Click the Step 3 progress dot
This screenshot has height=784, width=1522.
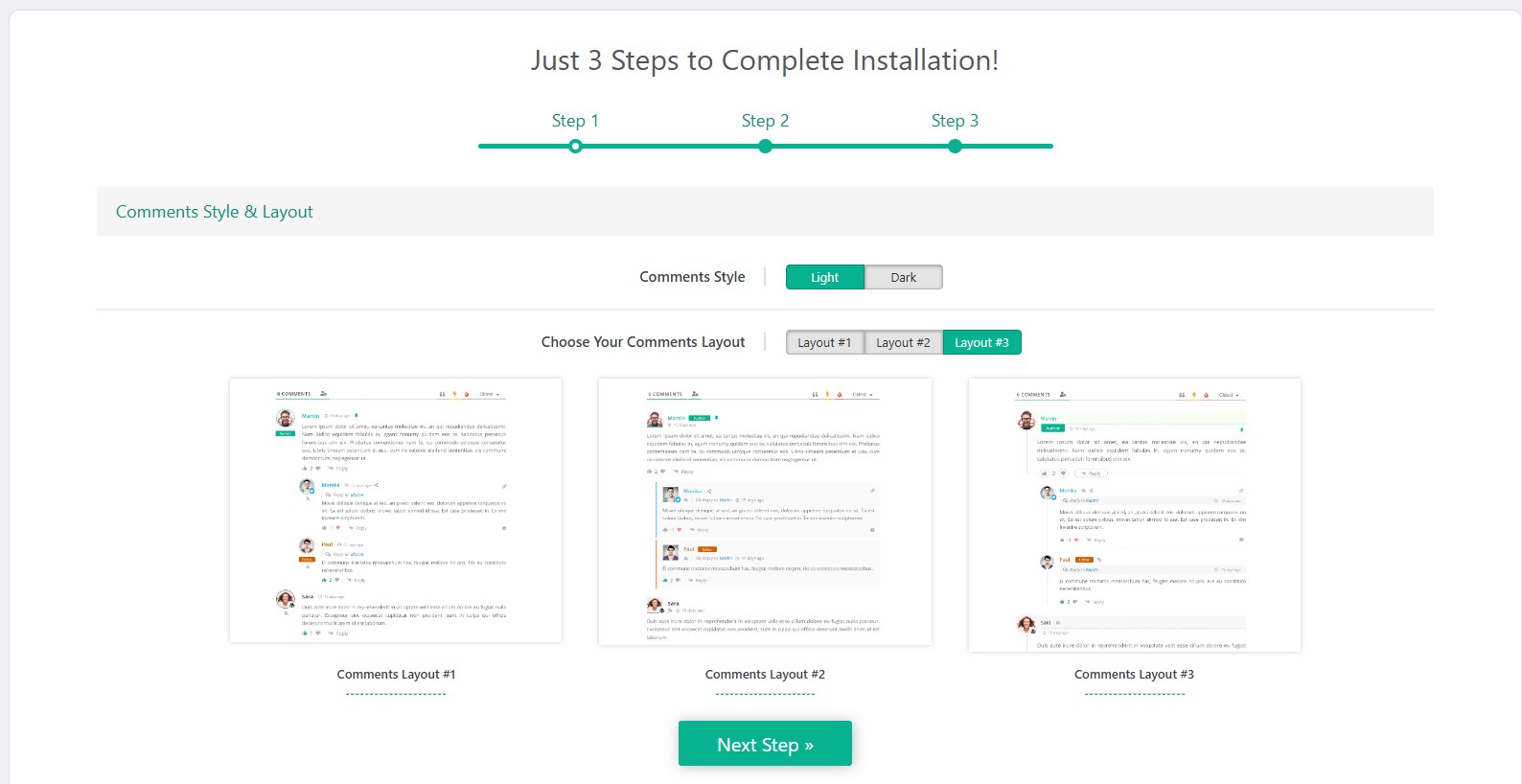point(955,147)
